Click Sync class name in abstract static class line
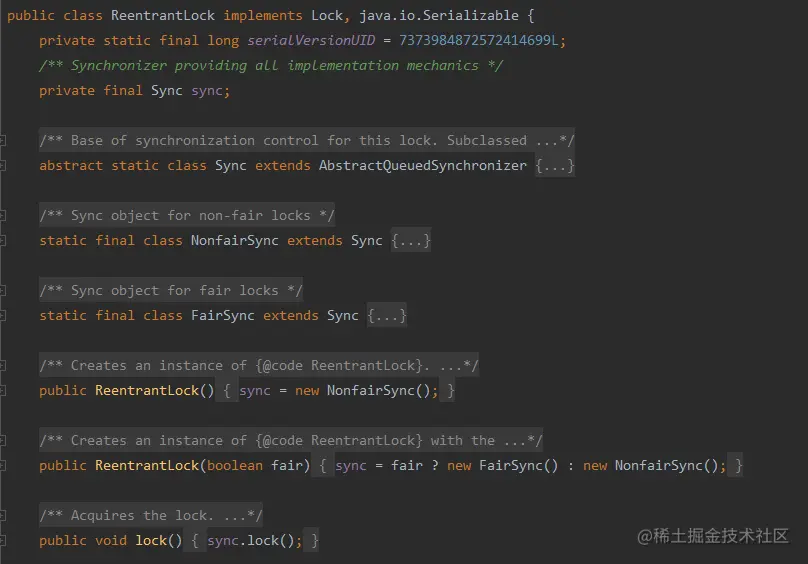This screenshot has height=564, width=808. (x=230, y=165)
